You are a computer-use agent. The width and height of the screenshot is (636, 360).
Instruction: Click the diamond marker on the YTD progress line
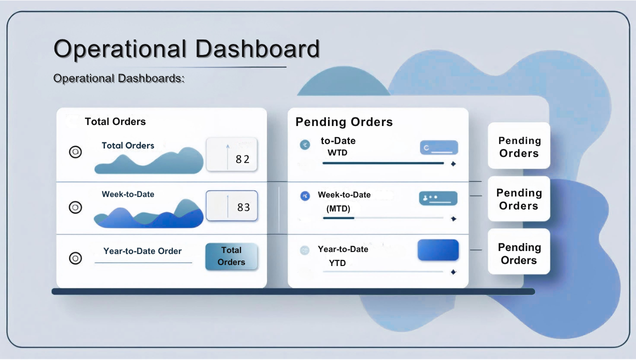453,272
